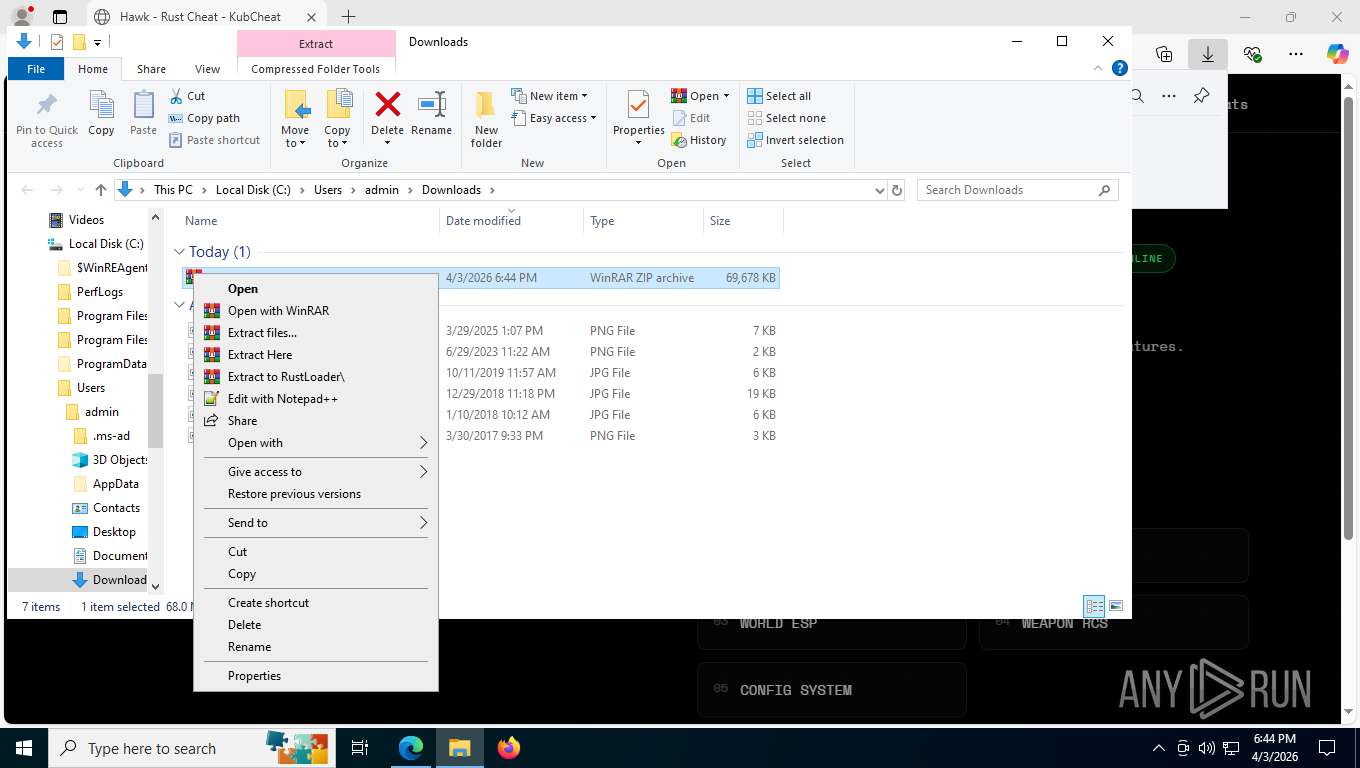The width and height of the screenshot is (1360, 768).
Task: Open the Compressed Folder Tools tab
Action: coord(315,69)
